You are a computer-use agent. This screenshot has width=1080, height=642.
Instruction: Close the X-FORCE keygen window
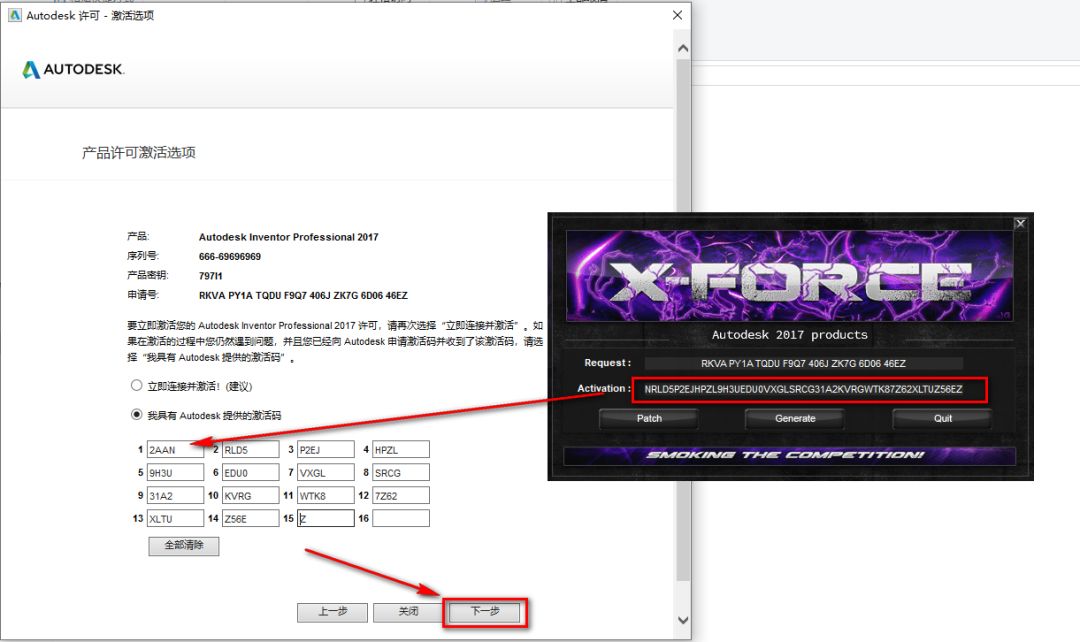click(1020, 223)
